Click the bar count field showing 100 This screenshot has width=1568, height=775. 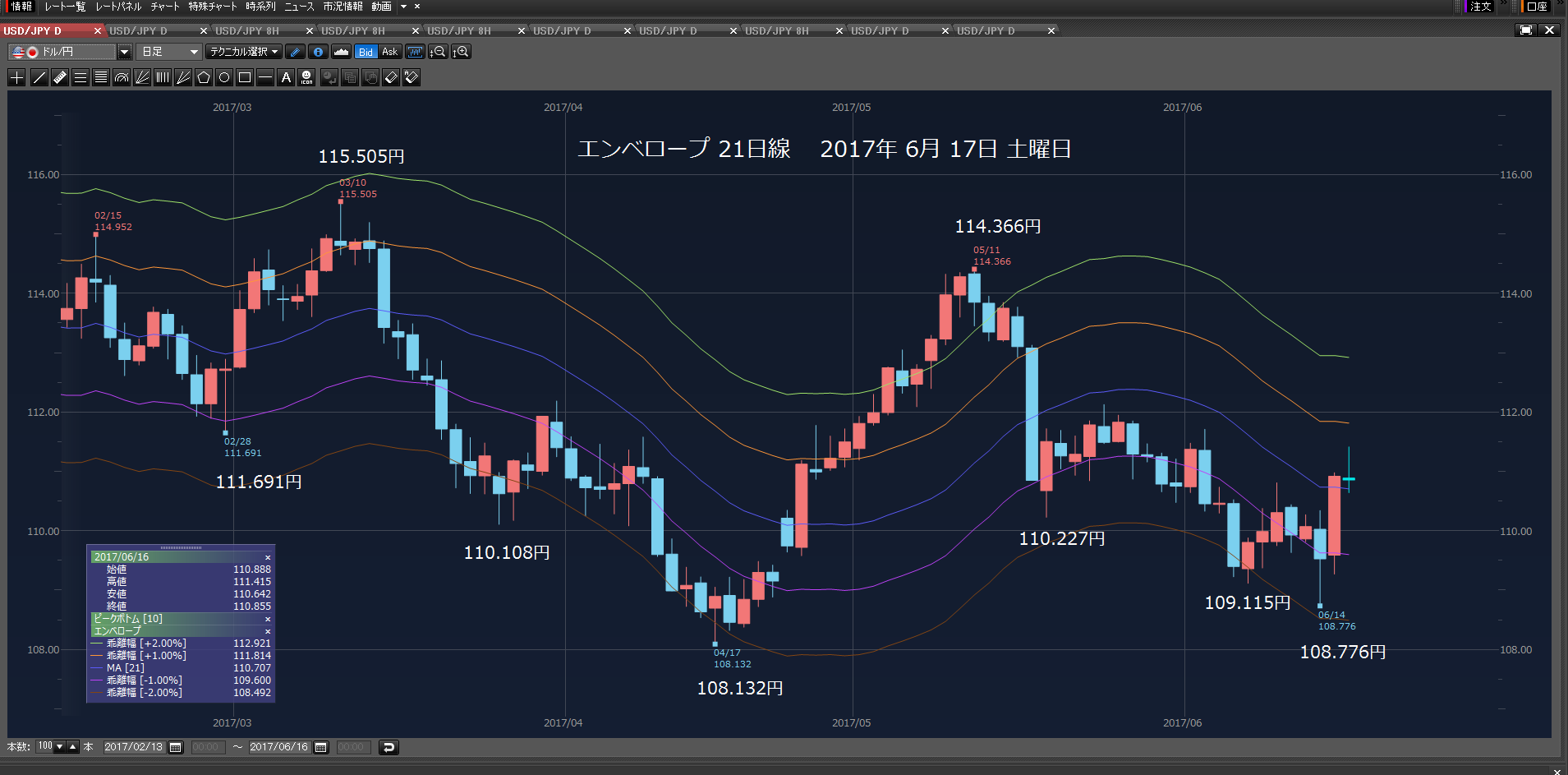tap(45, 747)
